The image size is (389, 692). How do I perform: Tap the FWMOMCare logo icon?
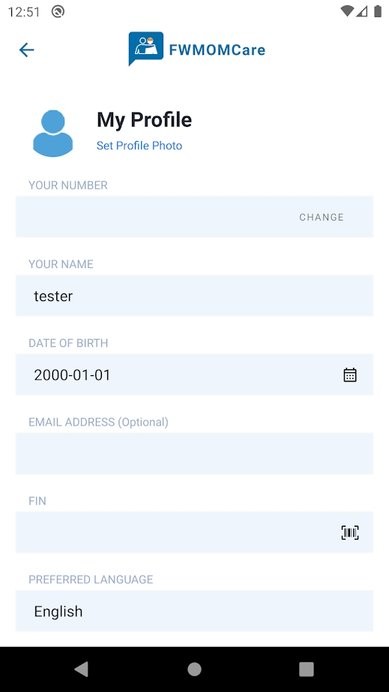[146, 48]
